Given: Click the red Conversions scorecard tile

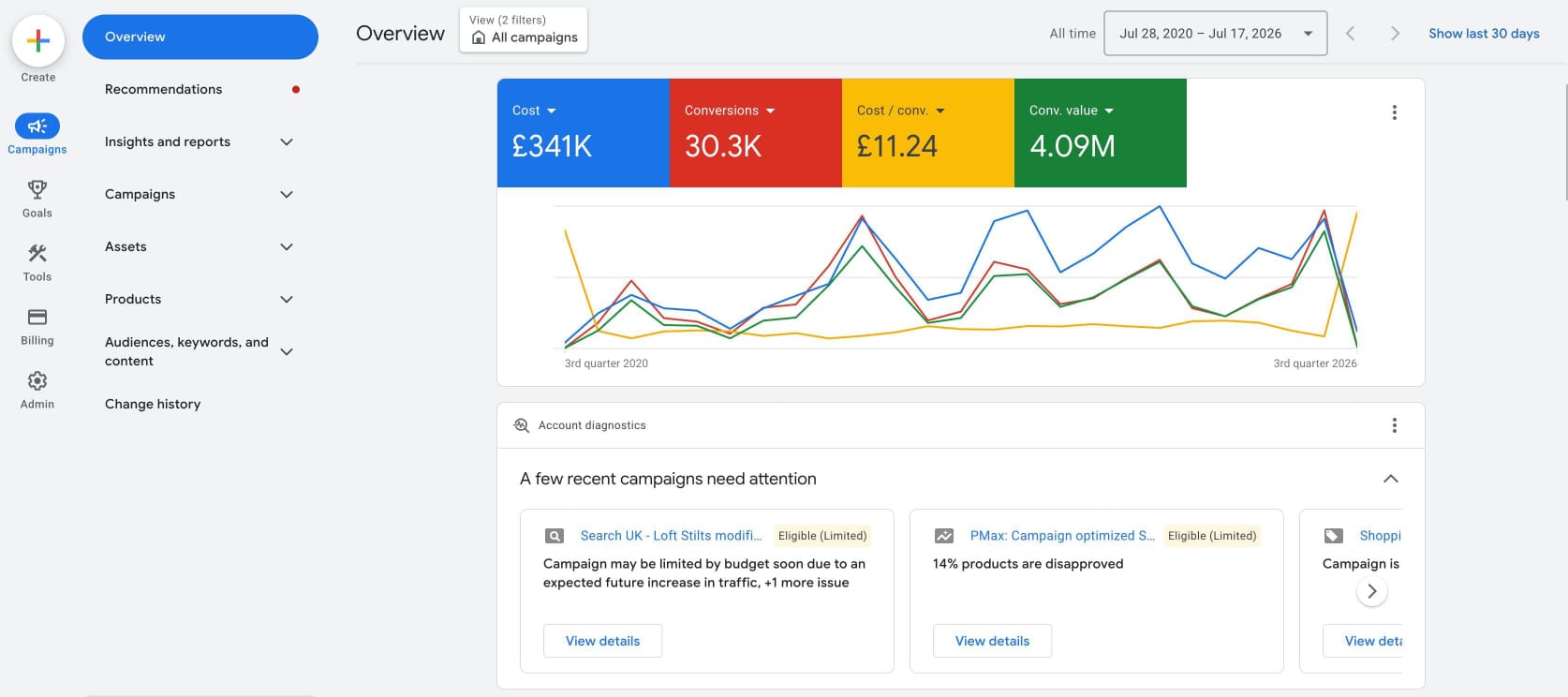Looking at the screenshot, I should 756,133.
